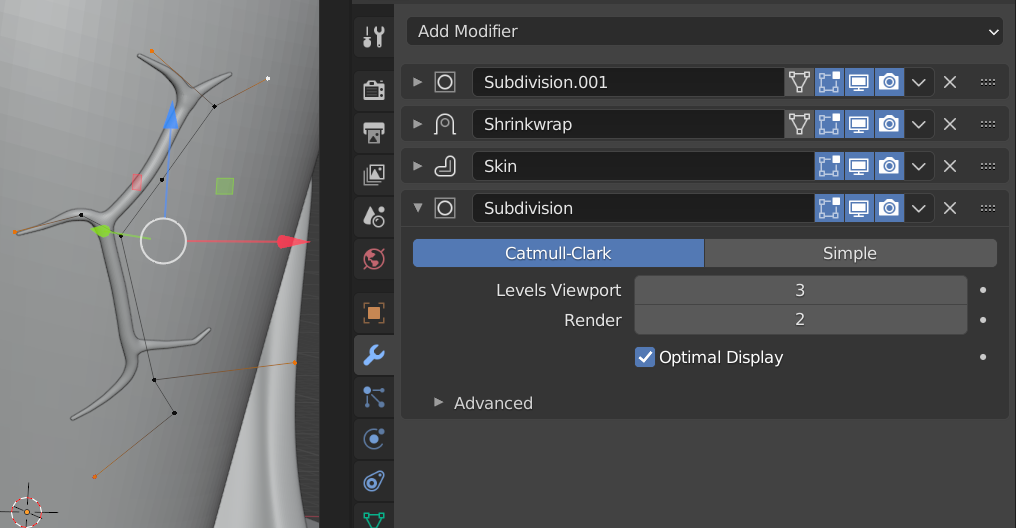
Task: Toggle viewport display for Subdivision
Action: point(859,208)
